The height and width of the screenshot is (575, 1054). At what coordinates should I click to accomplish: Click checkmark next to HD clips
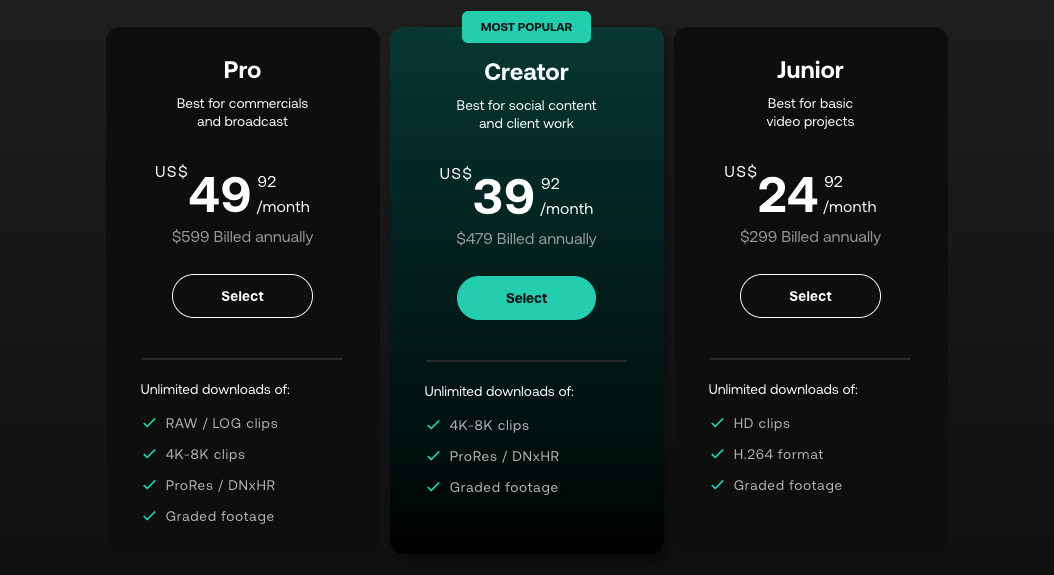tap(717, 423)
